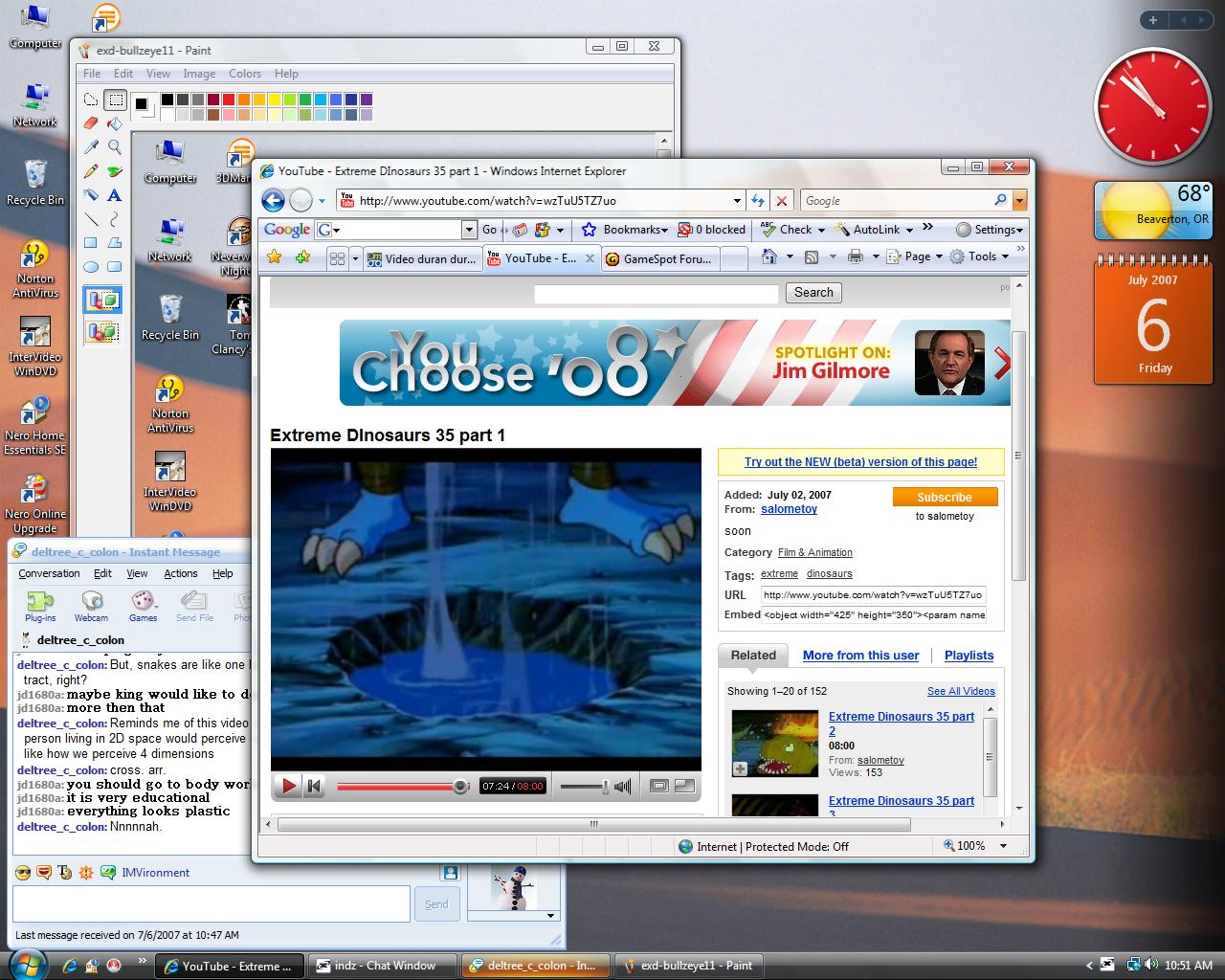Play the Extreme Dinosaurs video

pos(288,787)
